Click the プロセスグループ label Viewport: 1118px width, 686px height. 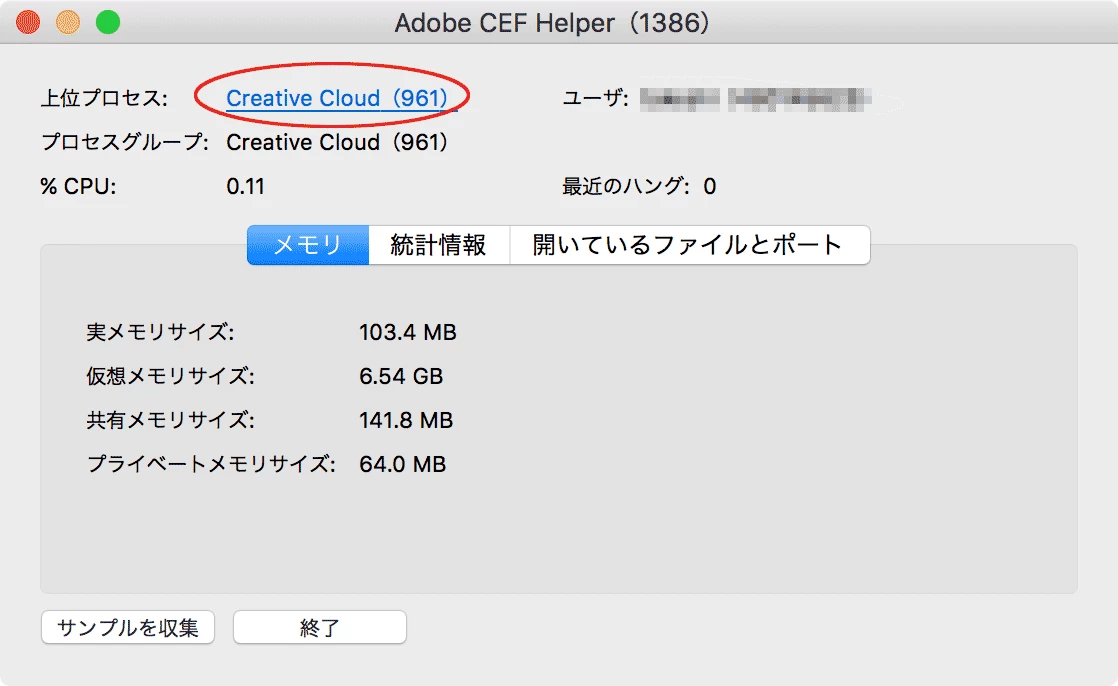[x=125, y=142]
